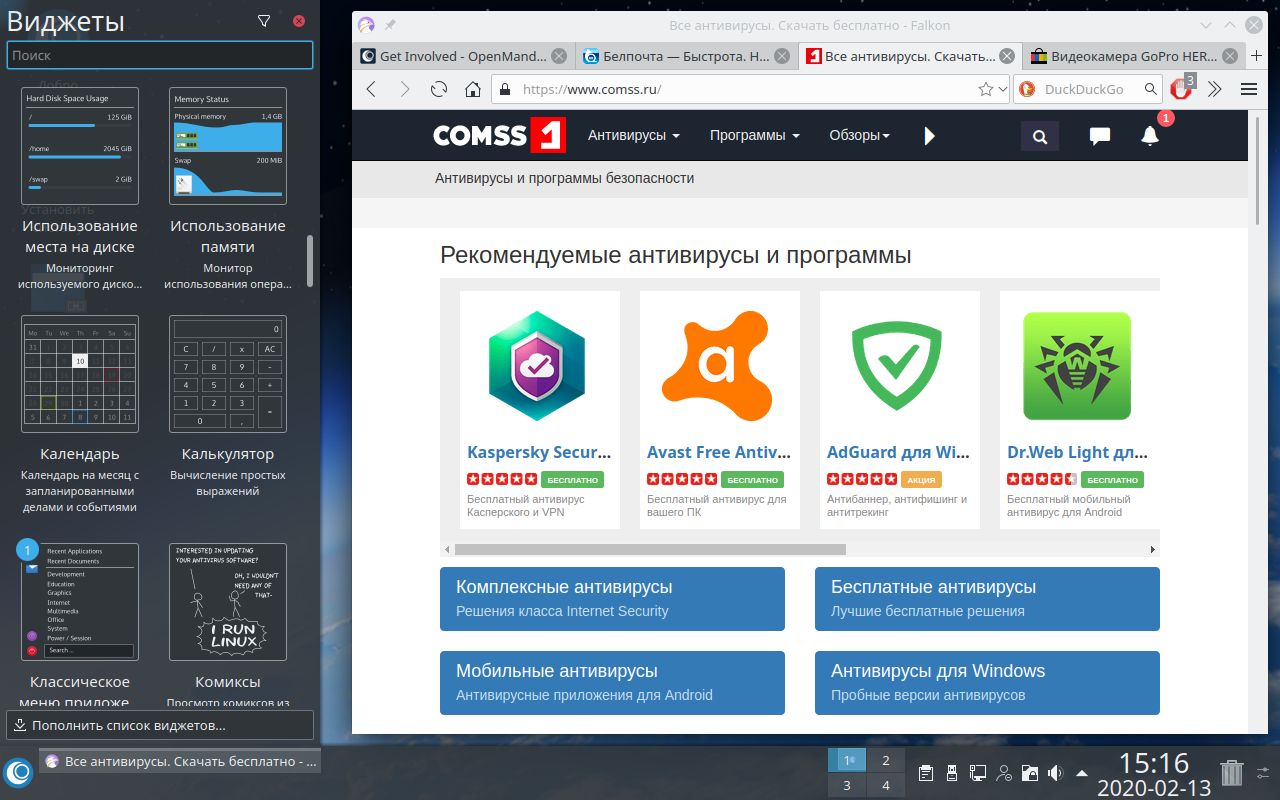Open the comments chat bubble icon
Image resolution: width=1280 pixels, height=800 pixels.
click(1100, 137)
